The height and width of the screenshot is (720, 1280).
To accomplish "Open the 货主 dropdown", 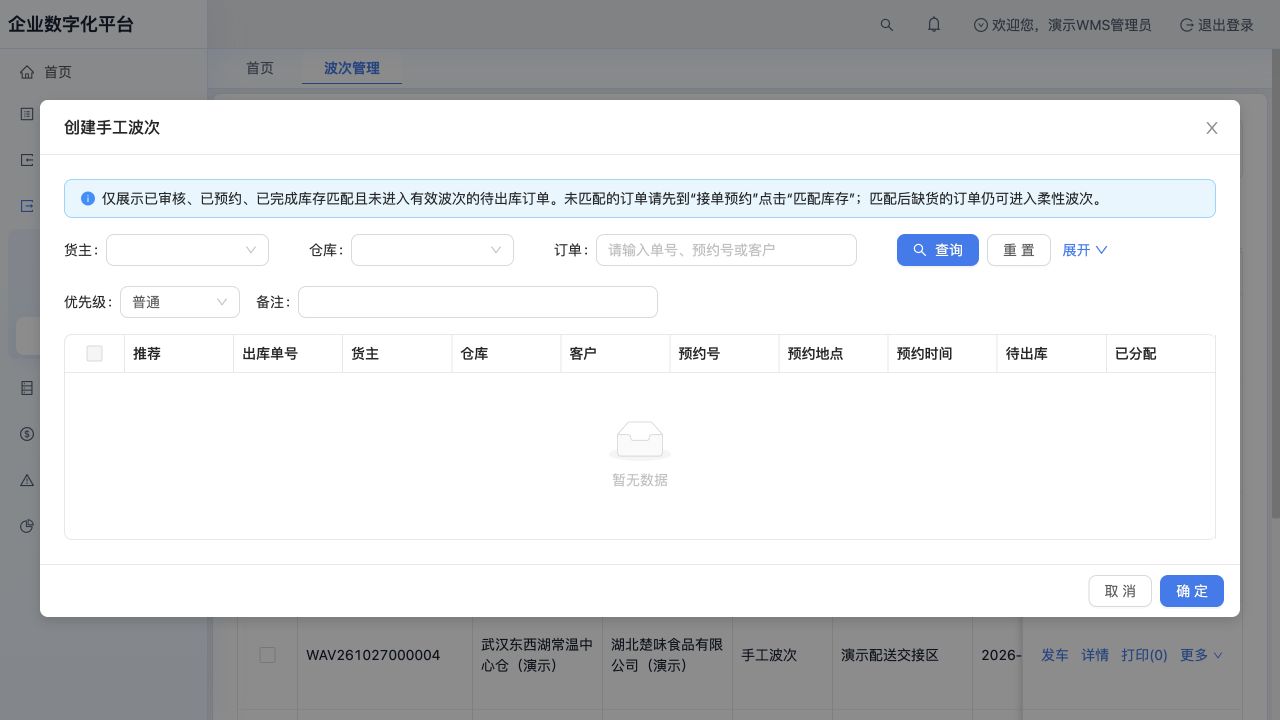I will [x=187, y=250].
